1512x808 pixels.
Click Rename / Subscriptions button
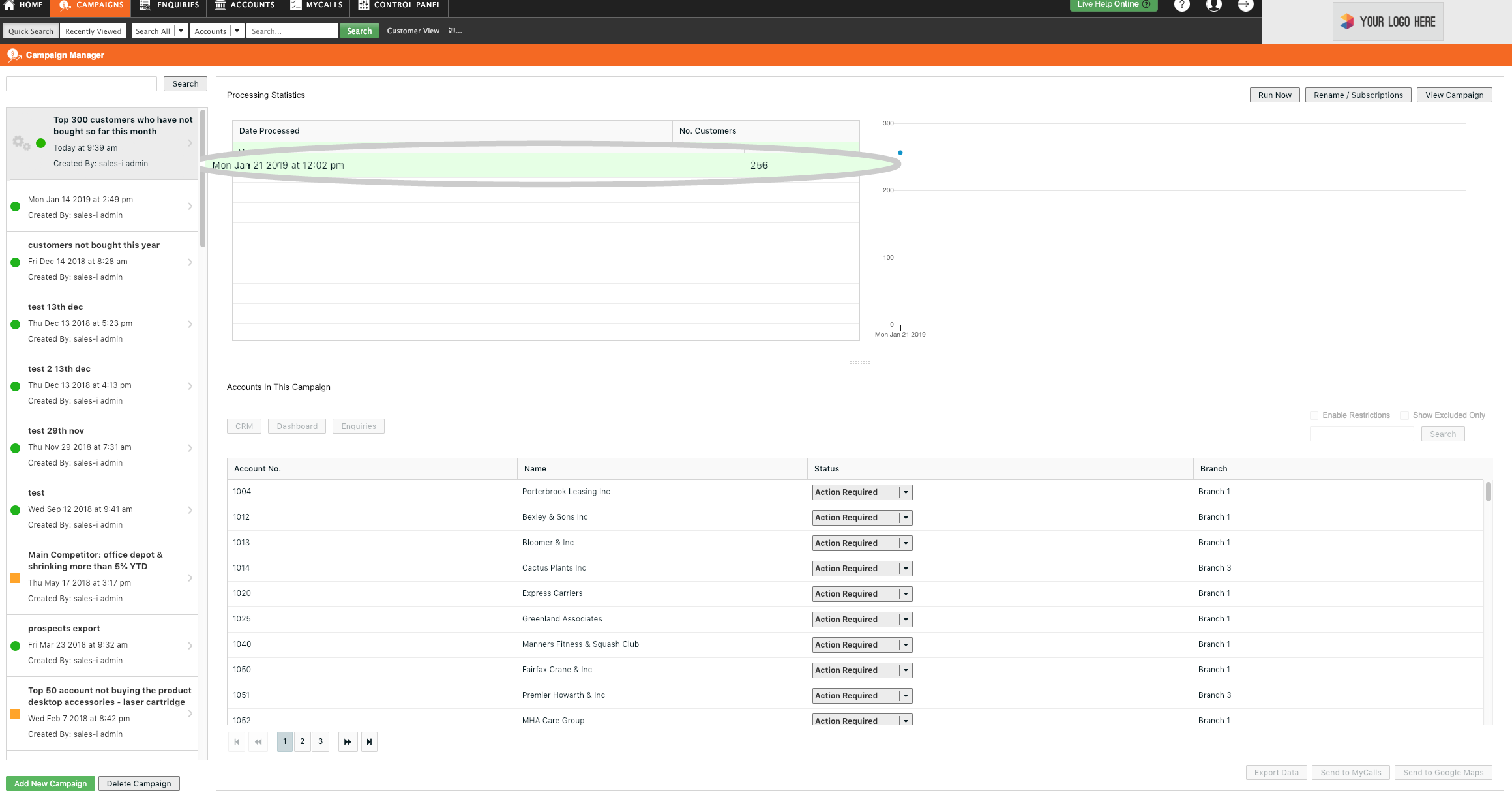tap(1358, 94)
